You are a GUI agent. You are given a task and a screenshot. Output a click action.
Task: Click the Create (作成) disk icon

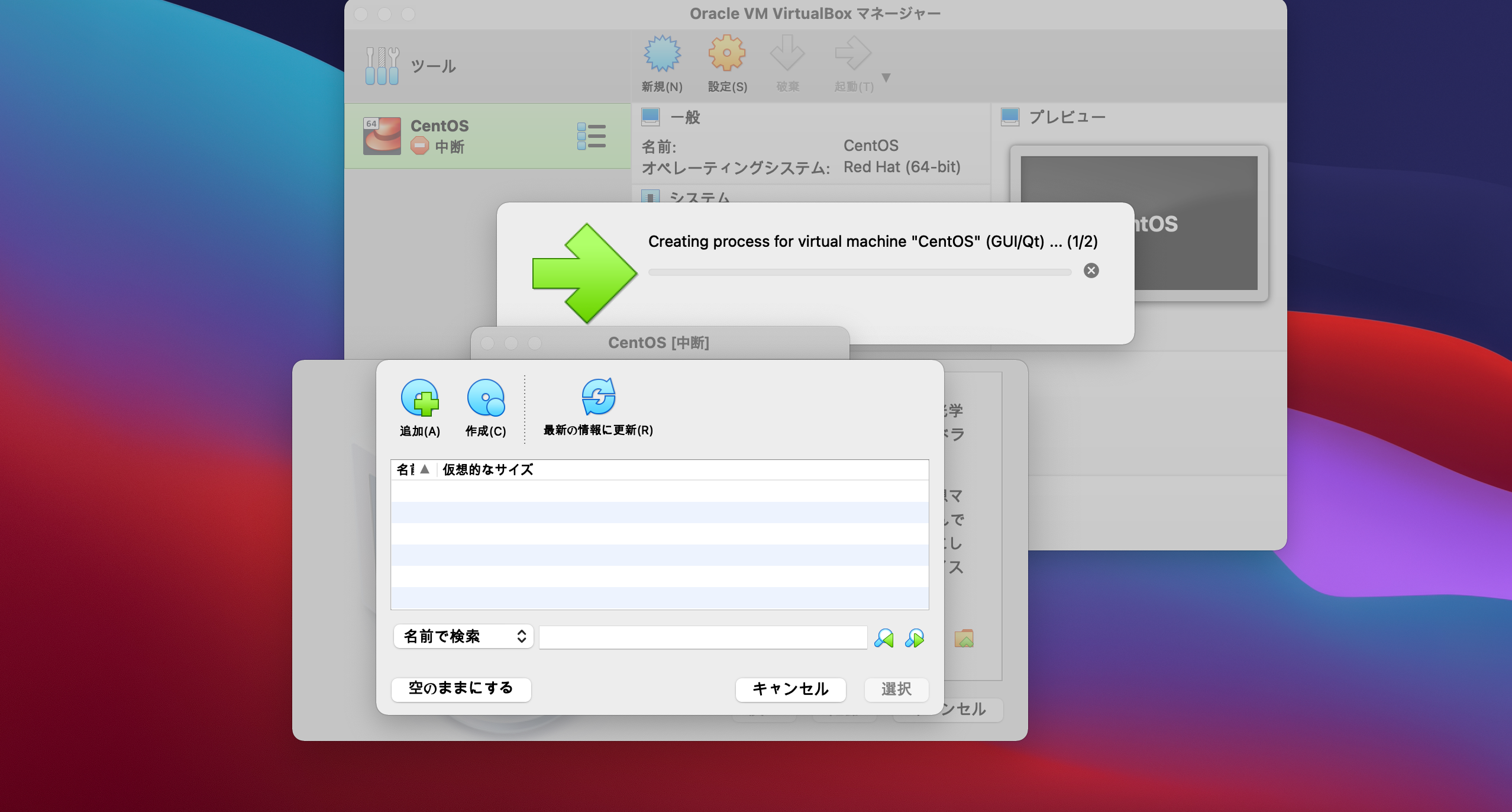[485, 398]
